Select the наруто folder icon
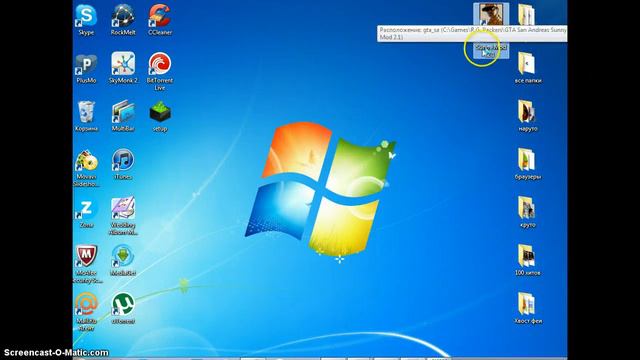Viewport: 640px width, 360px height. coord(527,112)
